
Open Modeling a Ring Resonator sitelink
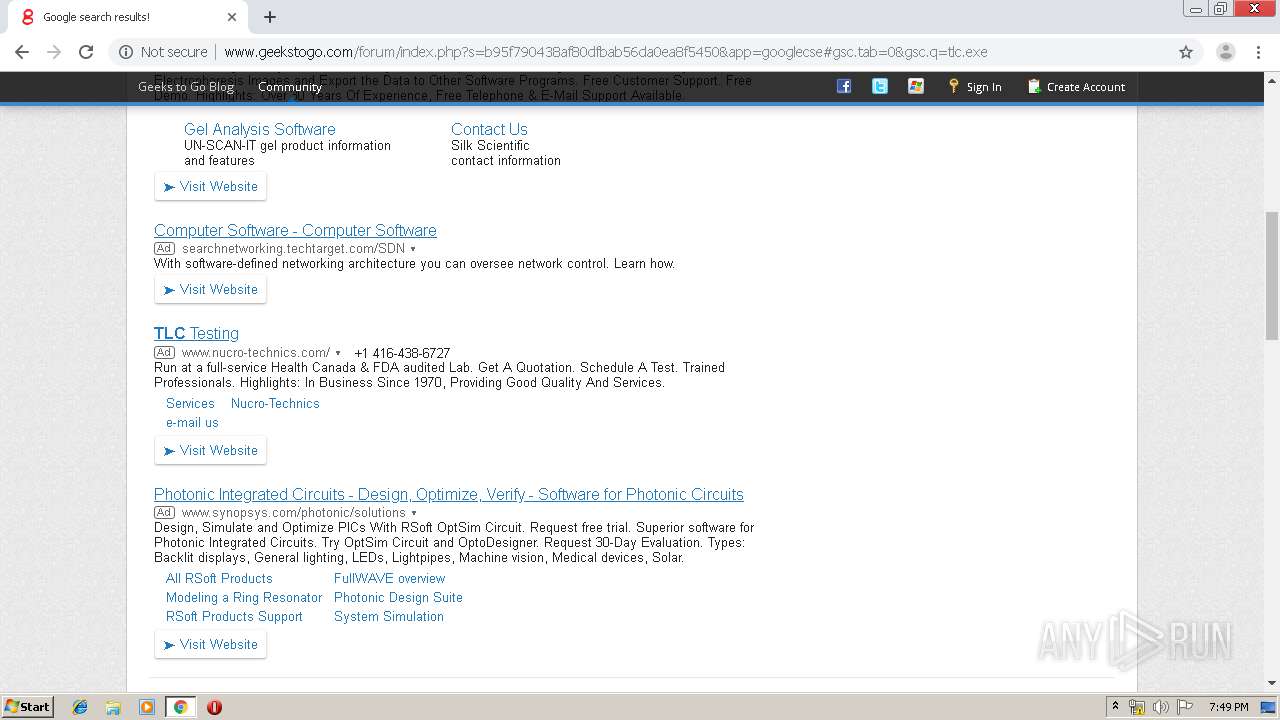pyautogui.click(x=244, y=597)
